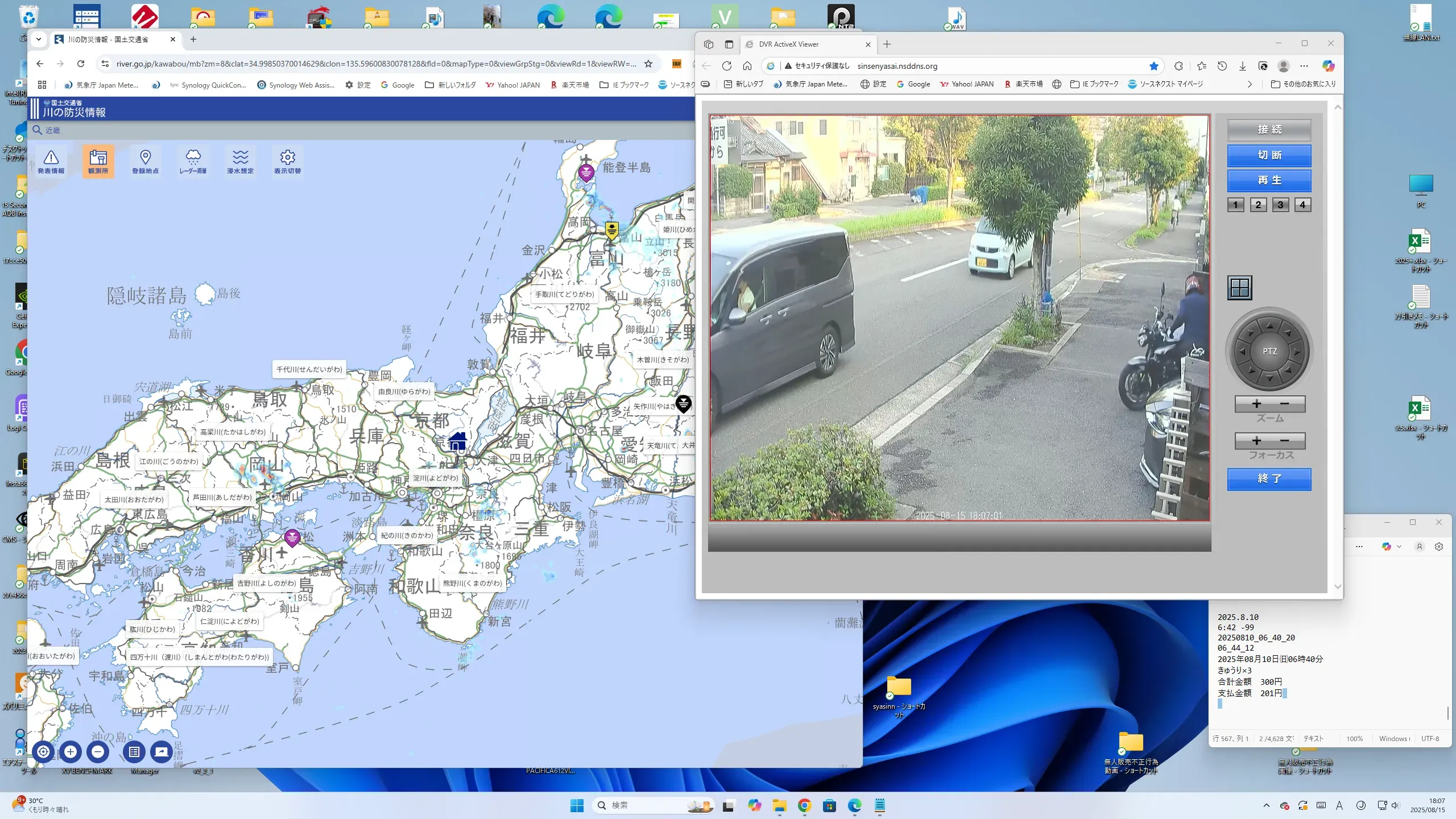
Task: Switch to camera channel 3
Action: (x=1280, y=205)
